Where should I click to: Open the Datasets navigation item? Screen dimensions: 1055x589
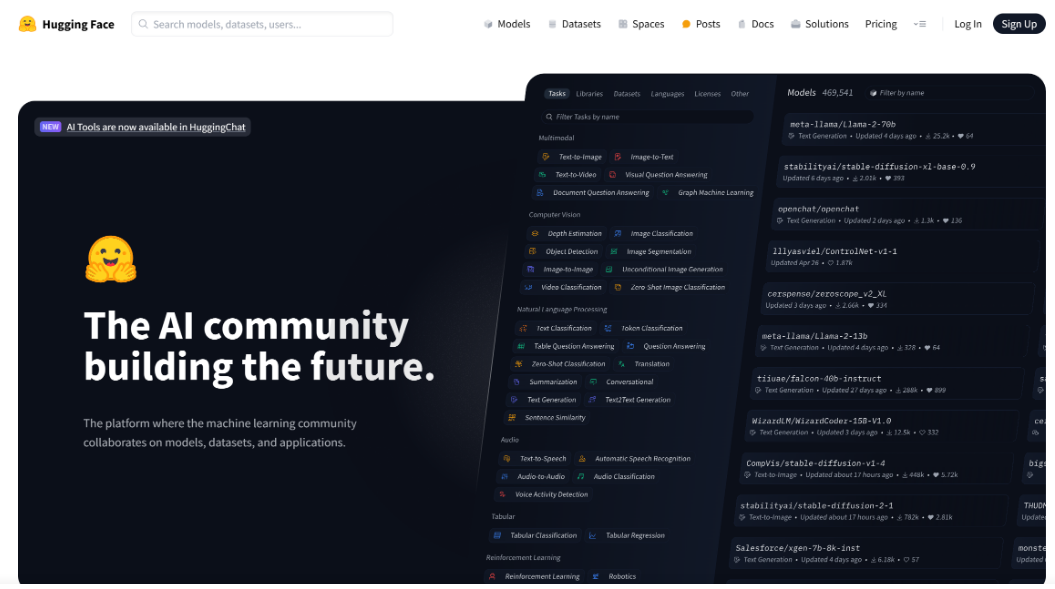click(574, 24)
